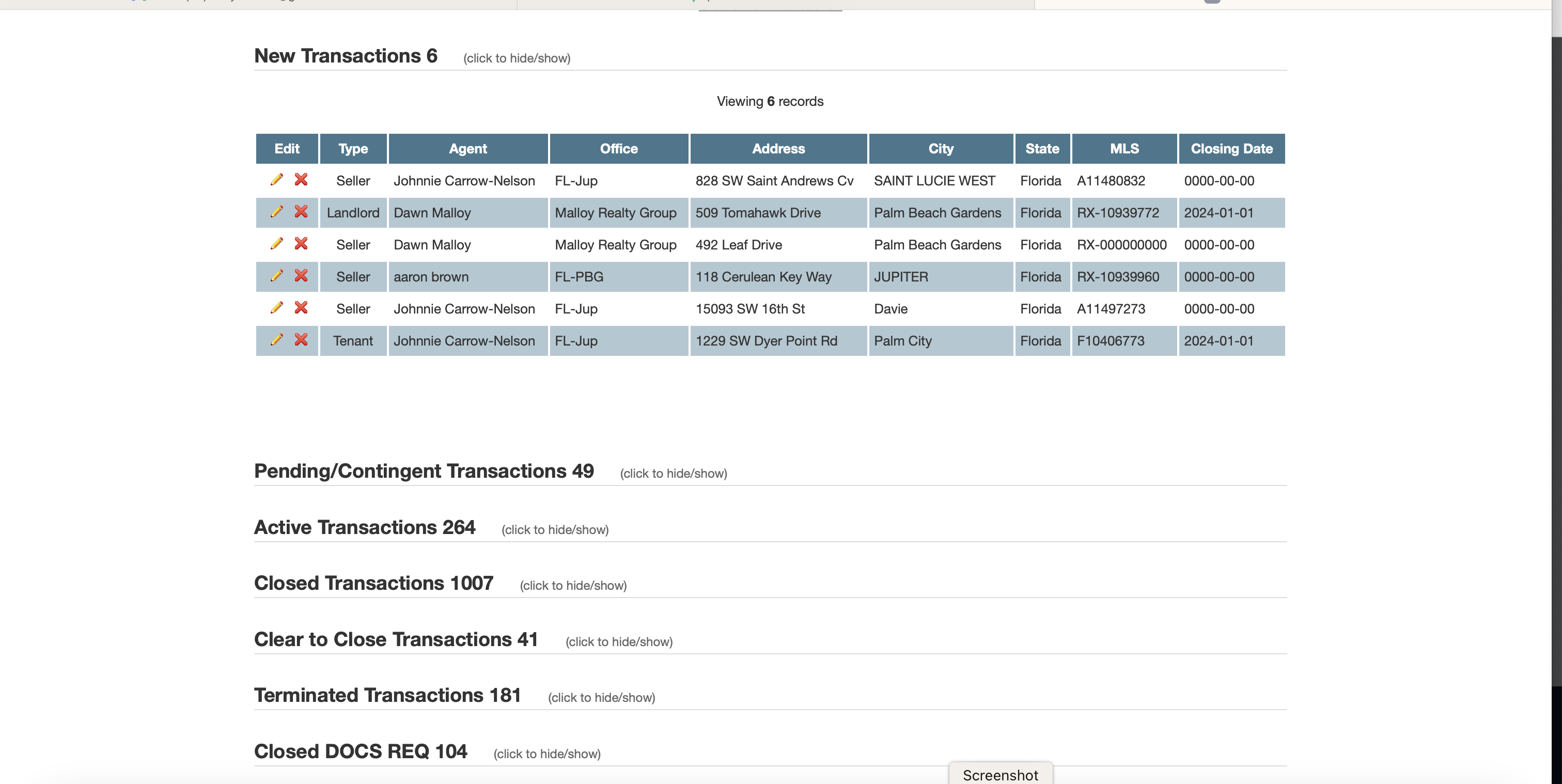Screen dimensions: 1562x784
Task: Expand Closed DOCS REQ 104 section
Action: 360,752
